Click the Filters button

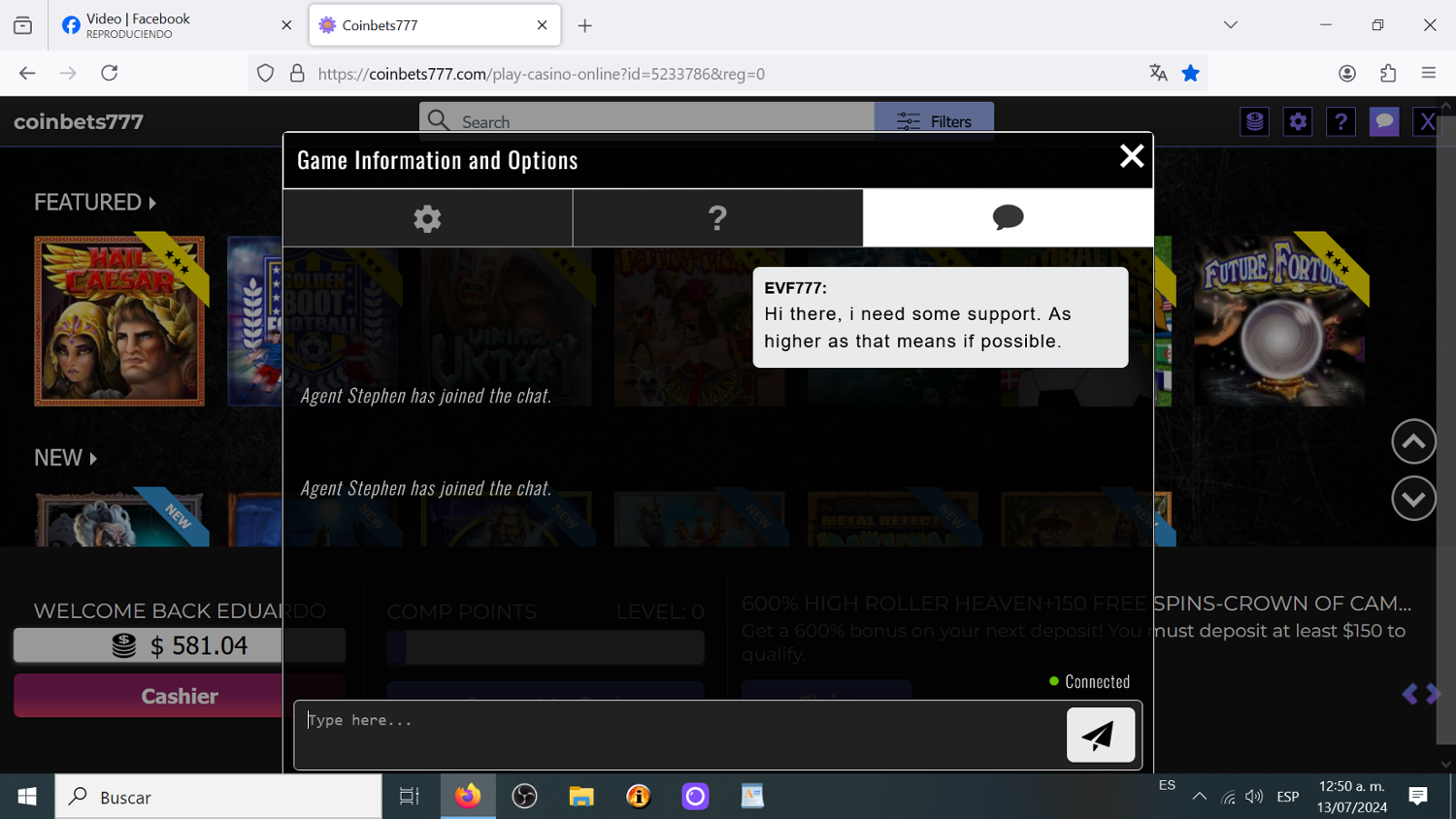pyautogui.click(x=934, y=121)
